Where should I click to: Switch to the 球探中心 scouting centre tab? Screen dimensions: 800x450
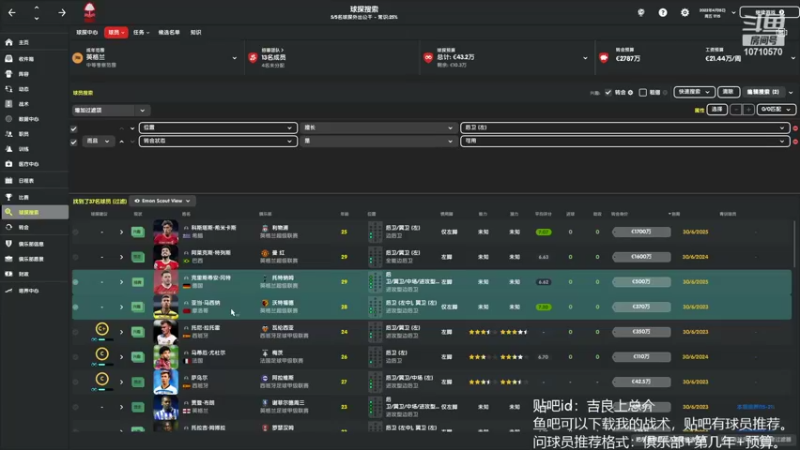click(x=87, y=32)
